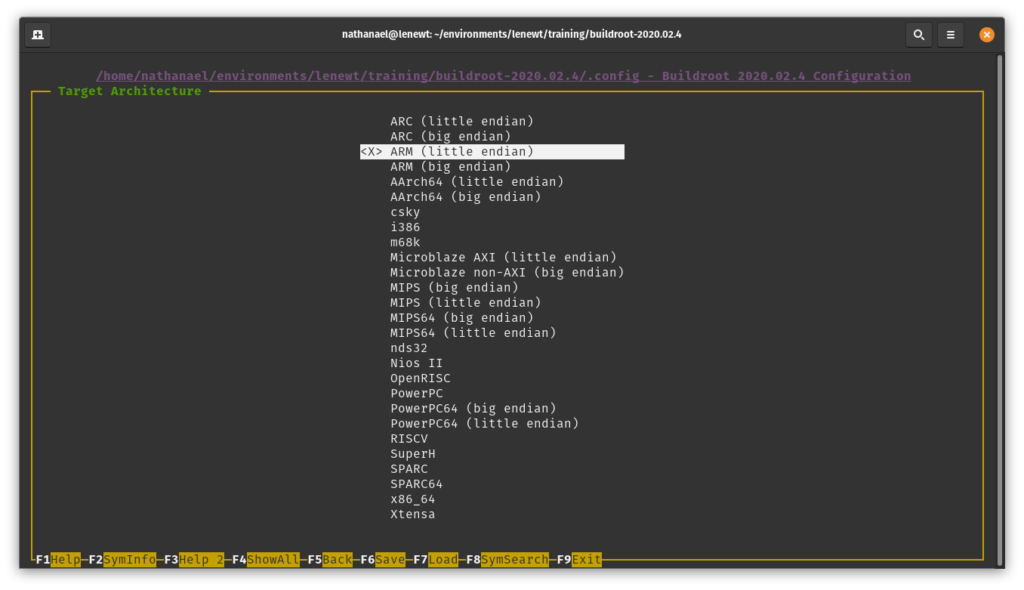Load a config with F7 Load
The height and width of the screenshot is (590, 1024).
[436, 560]
